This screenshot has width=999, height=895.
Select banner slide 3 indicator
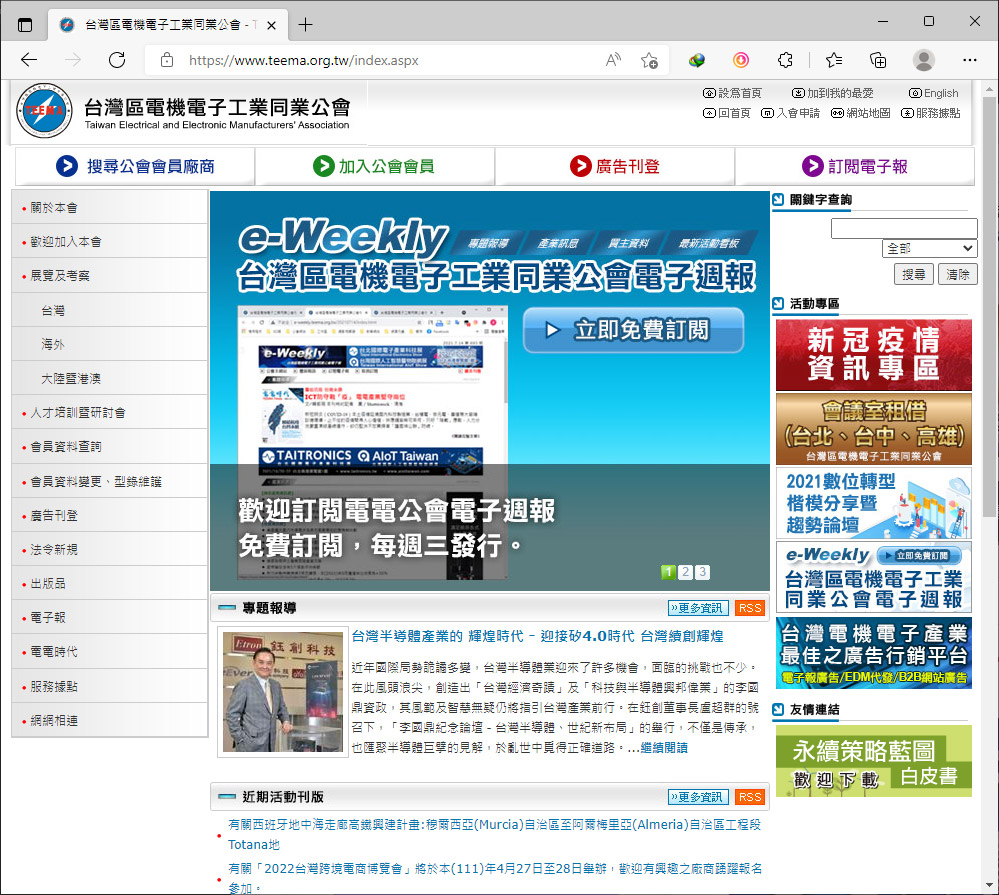(702, 572)
